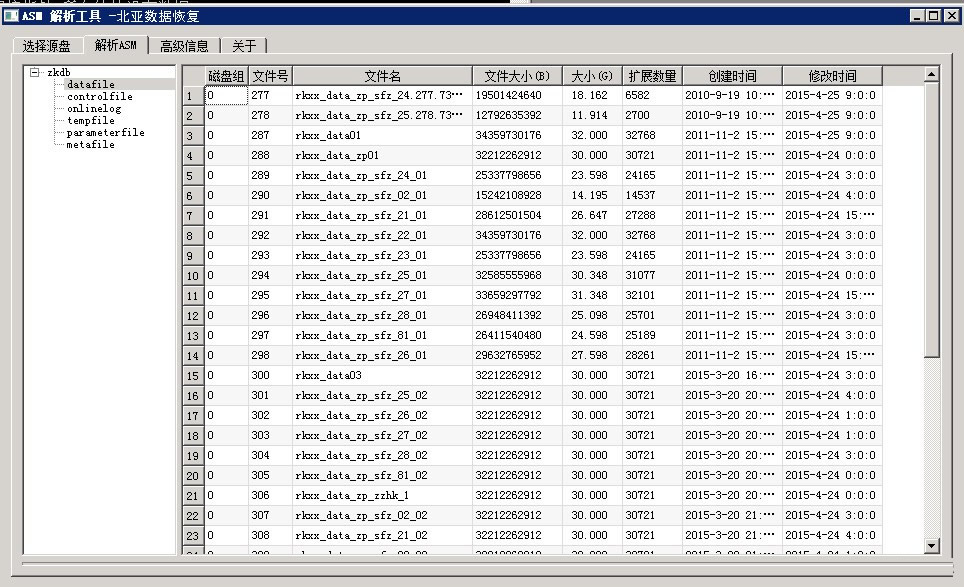Image resolution: width=964 pixels, height=587 pixels.
Task: Click the 文件大小(B) column header
Action: (x=517, y=76)
